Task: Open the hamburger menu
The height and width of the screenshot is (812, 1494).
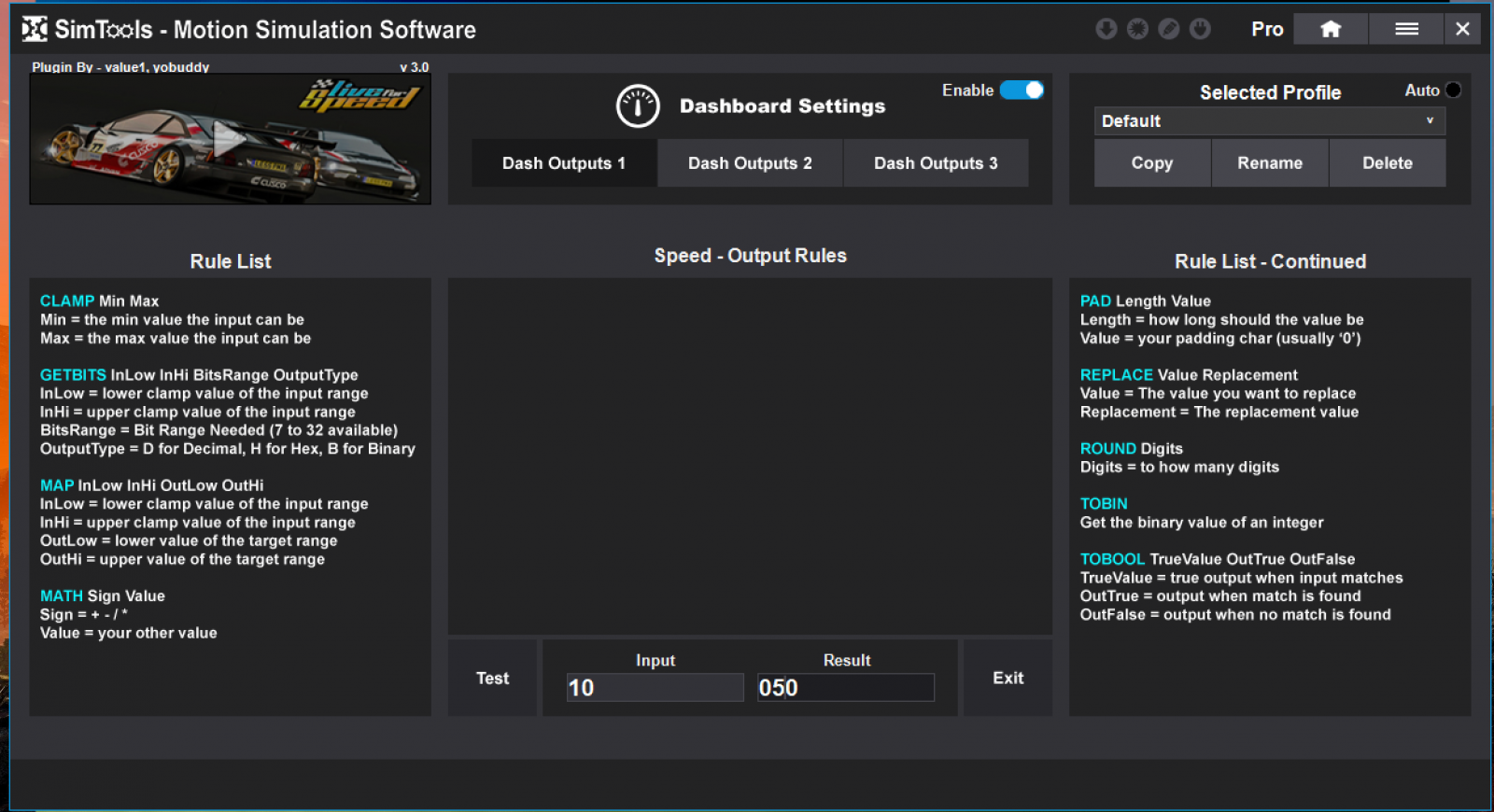Action: click(1406, 29)
